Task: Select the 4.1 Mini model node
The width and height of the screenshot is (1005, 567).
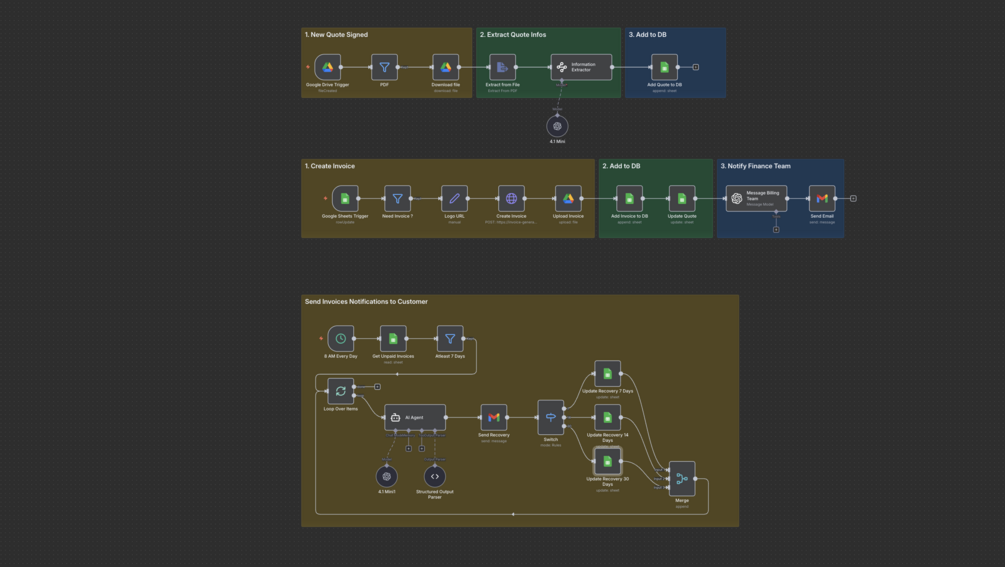Action: [557, 126]
